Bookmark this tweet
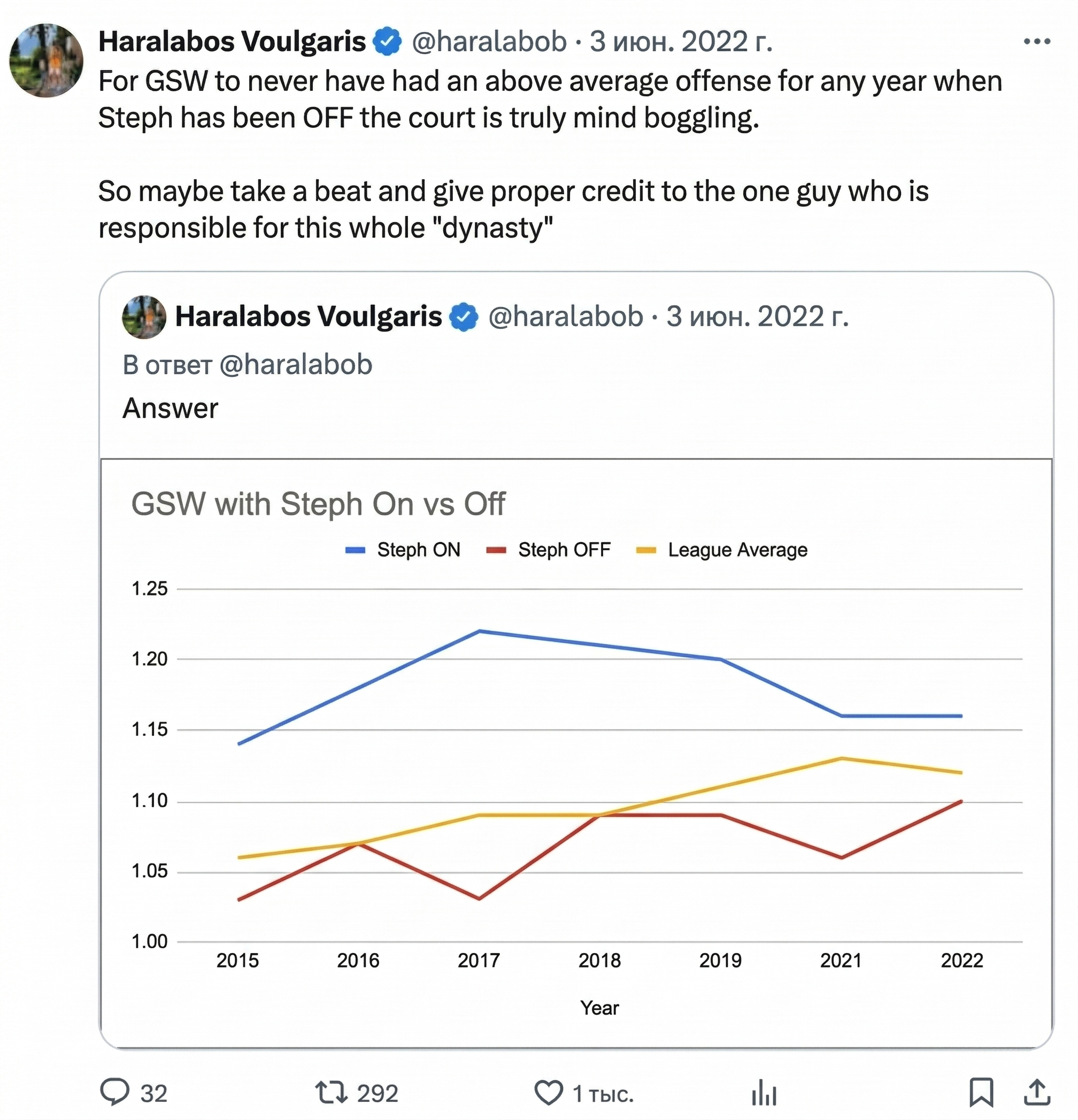The height and width of the screenshot is (1120, 1078). tap(981, 1092)
